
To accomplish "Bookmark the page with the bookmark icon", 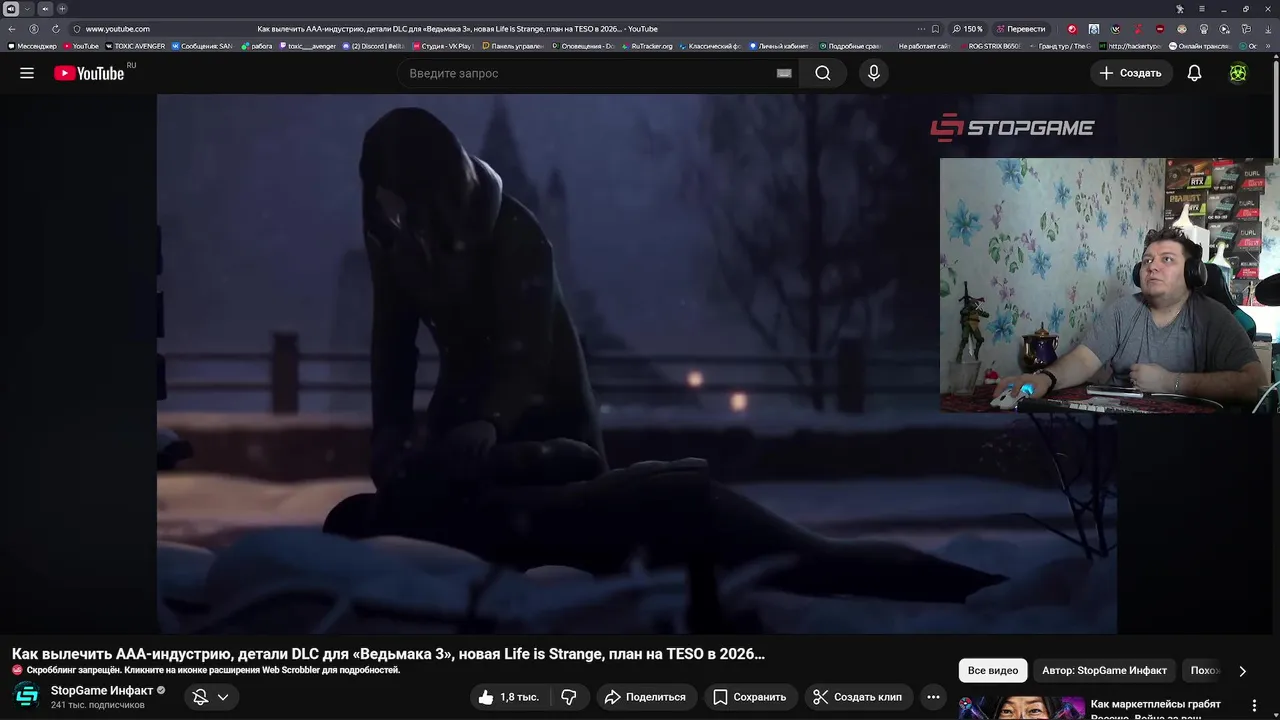I will click(935, 29).
